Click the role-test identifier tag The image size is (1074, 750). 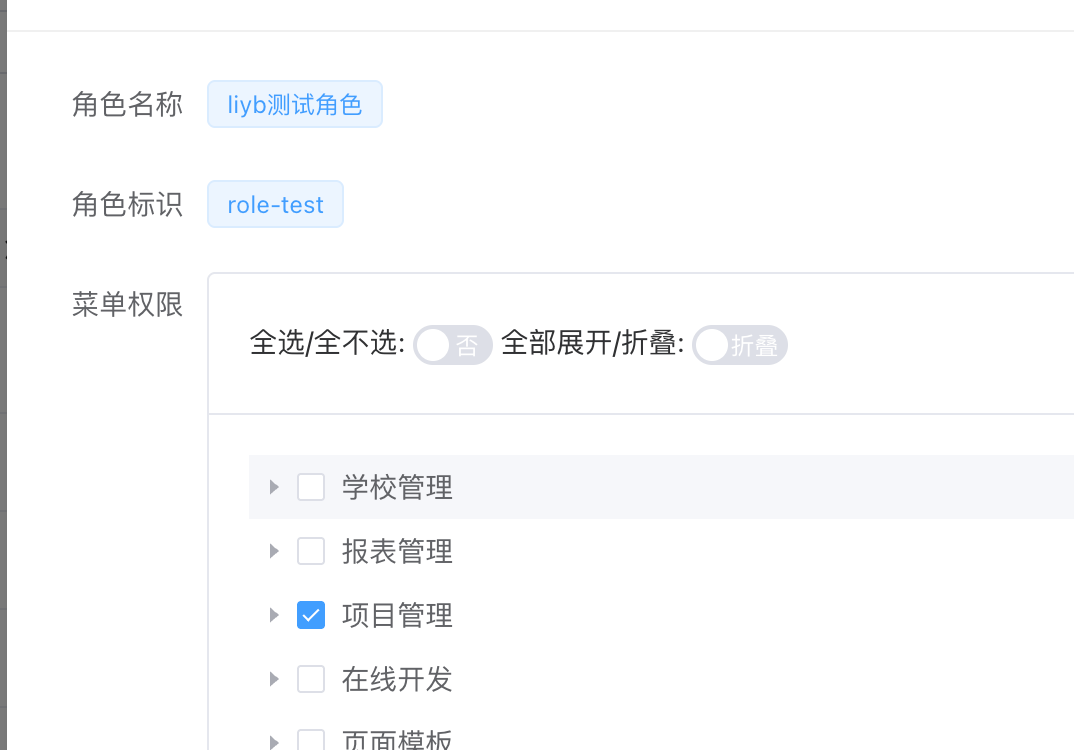[x=275, y=204]
